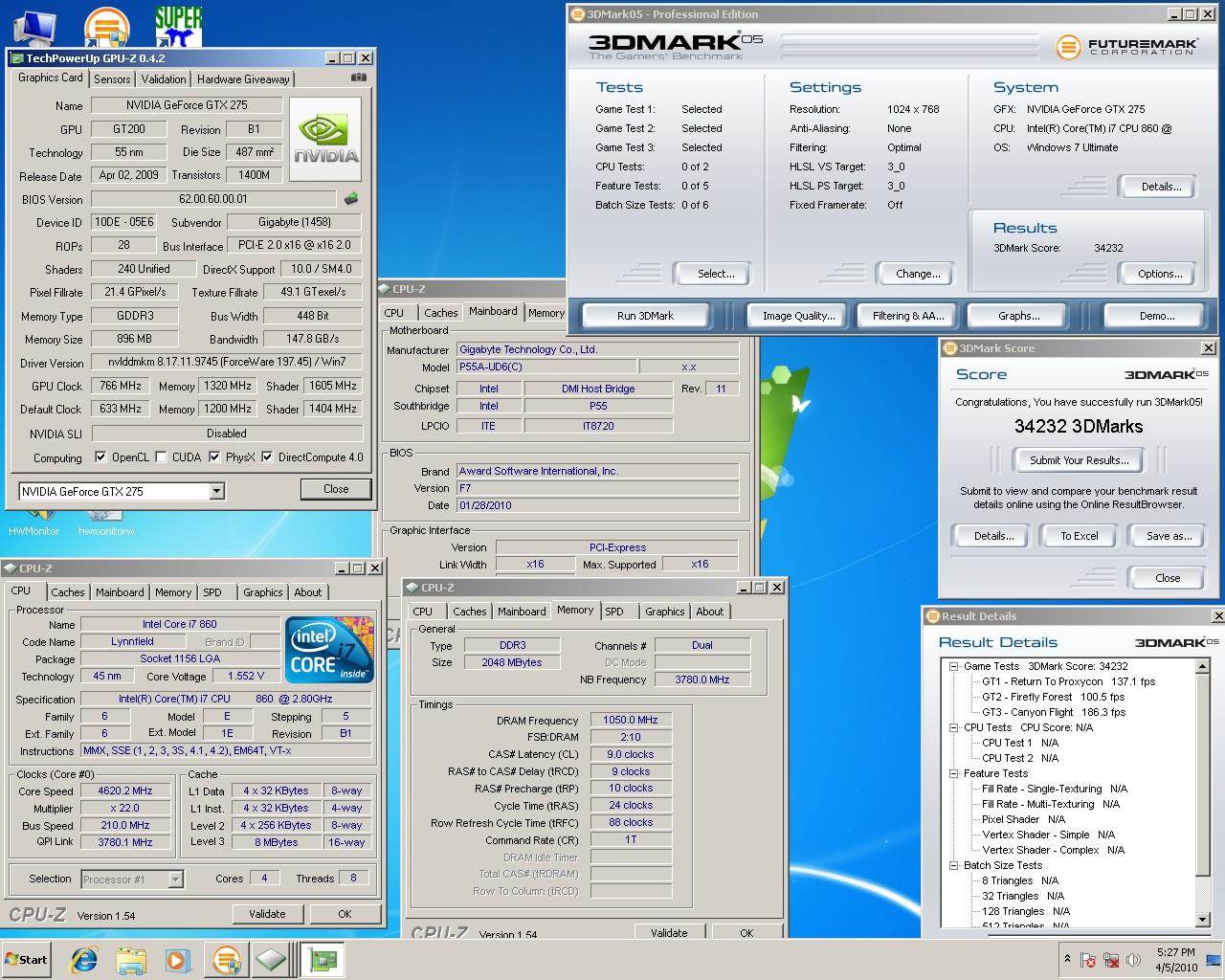Collapse the CPU Tests tree node
The height and width of the screenshot is (980, 1225).
pyautogui.click(x=954, y=727)
